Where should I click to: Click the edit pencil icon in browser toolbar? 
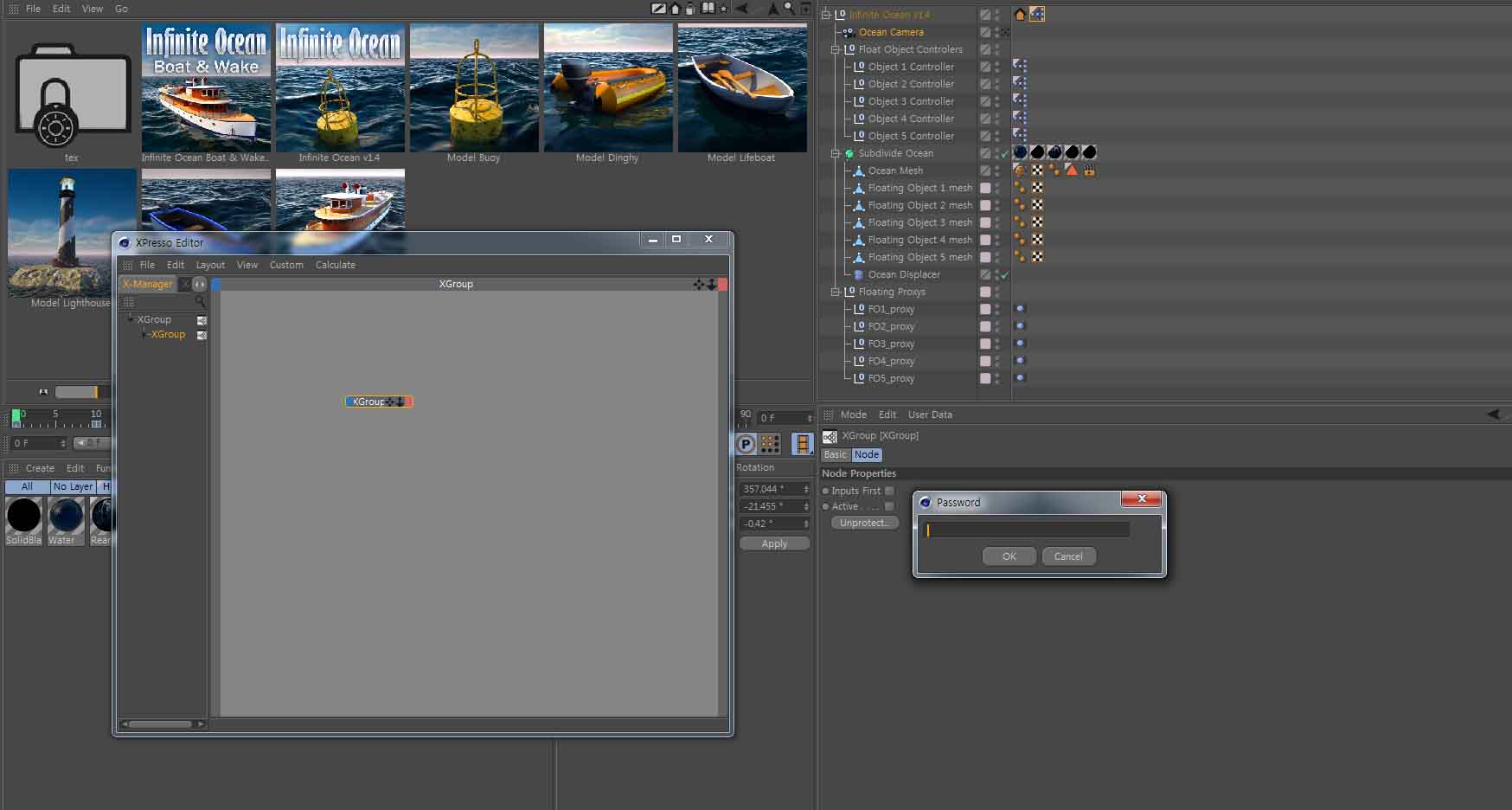point(658,9)
